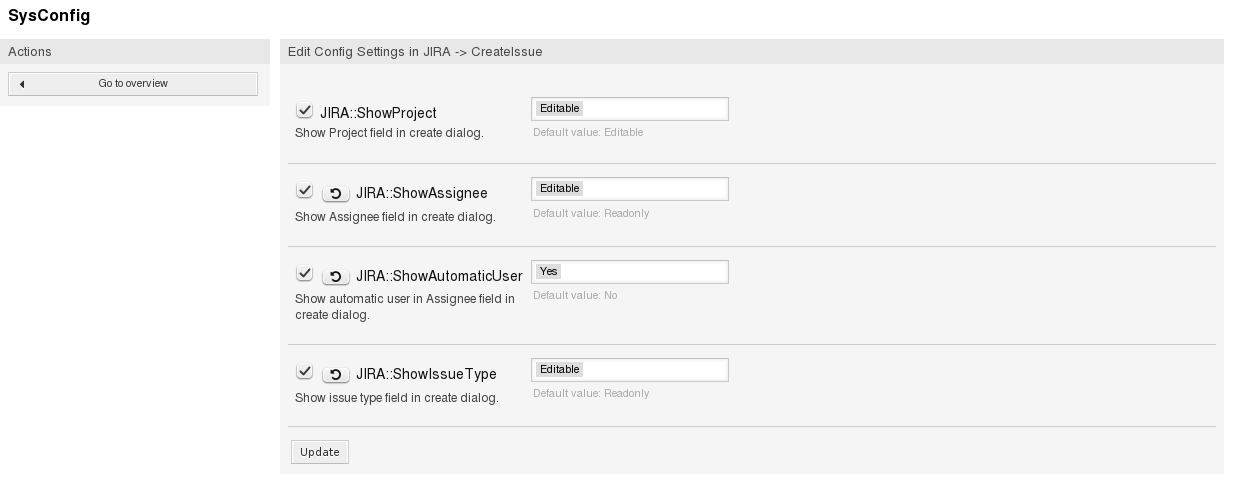Screen dimensions: 1233x484
Task: Uncheck the JIRA::ShowProject setting checkbox
Action: [x=305, y=111]
